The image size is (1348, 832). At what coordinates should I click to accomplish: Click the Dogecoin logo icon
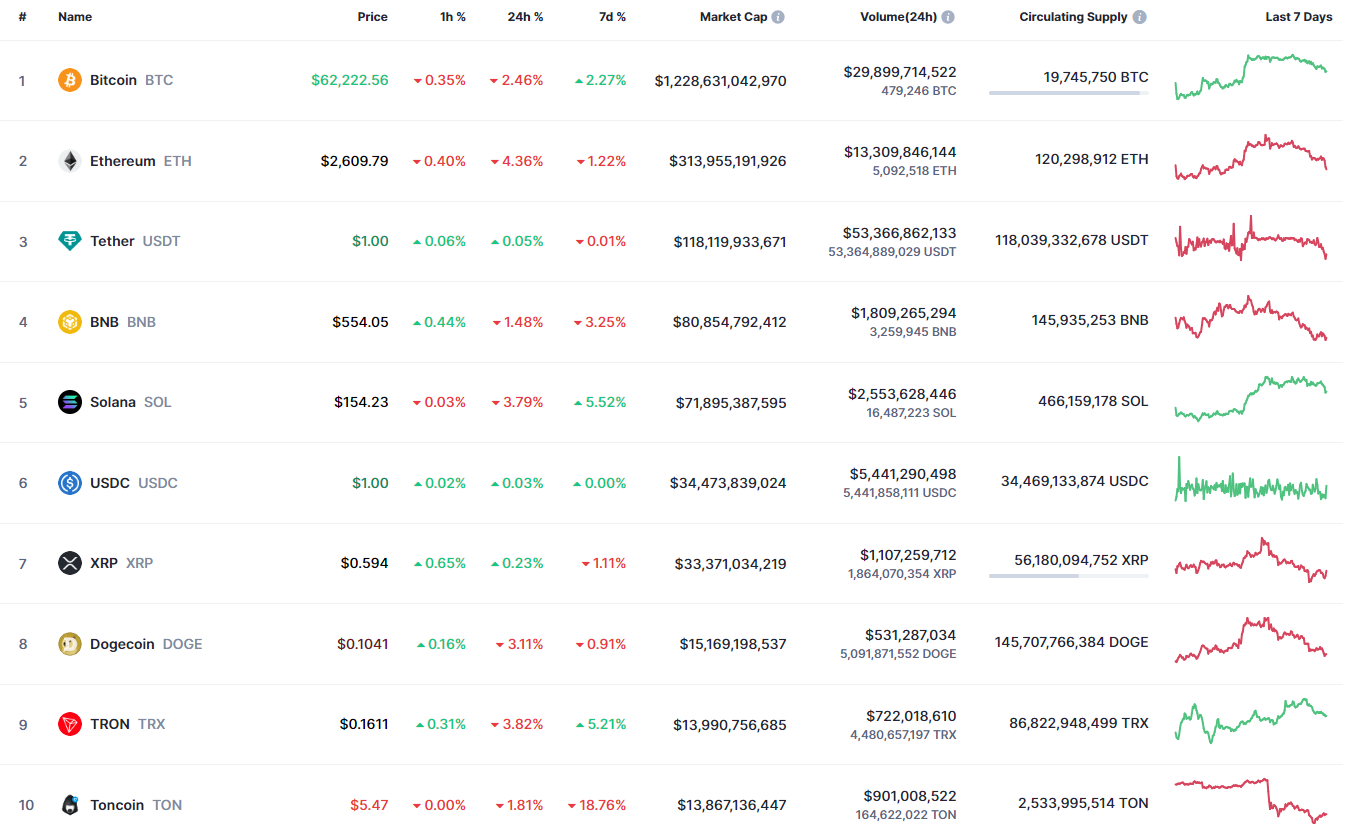[x=69, y=644]
